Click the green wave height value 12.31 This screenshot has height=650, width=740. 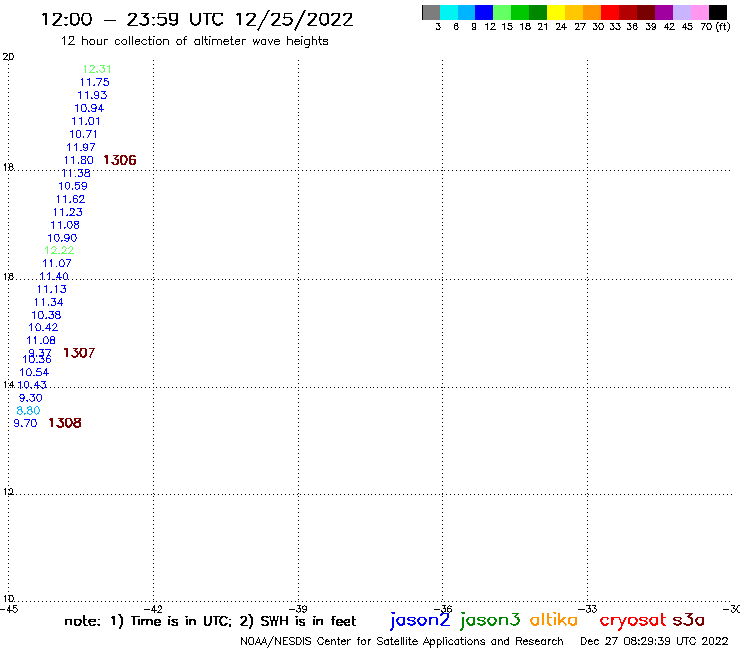coord(97,69)
